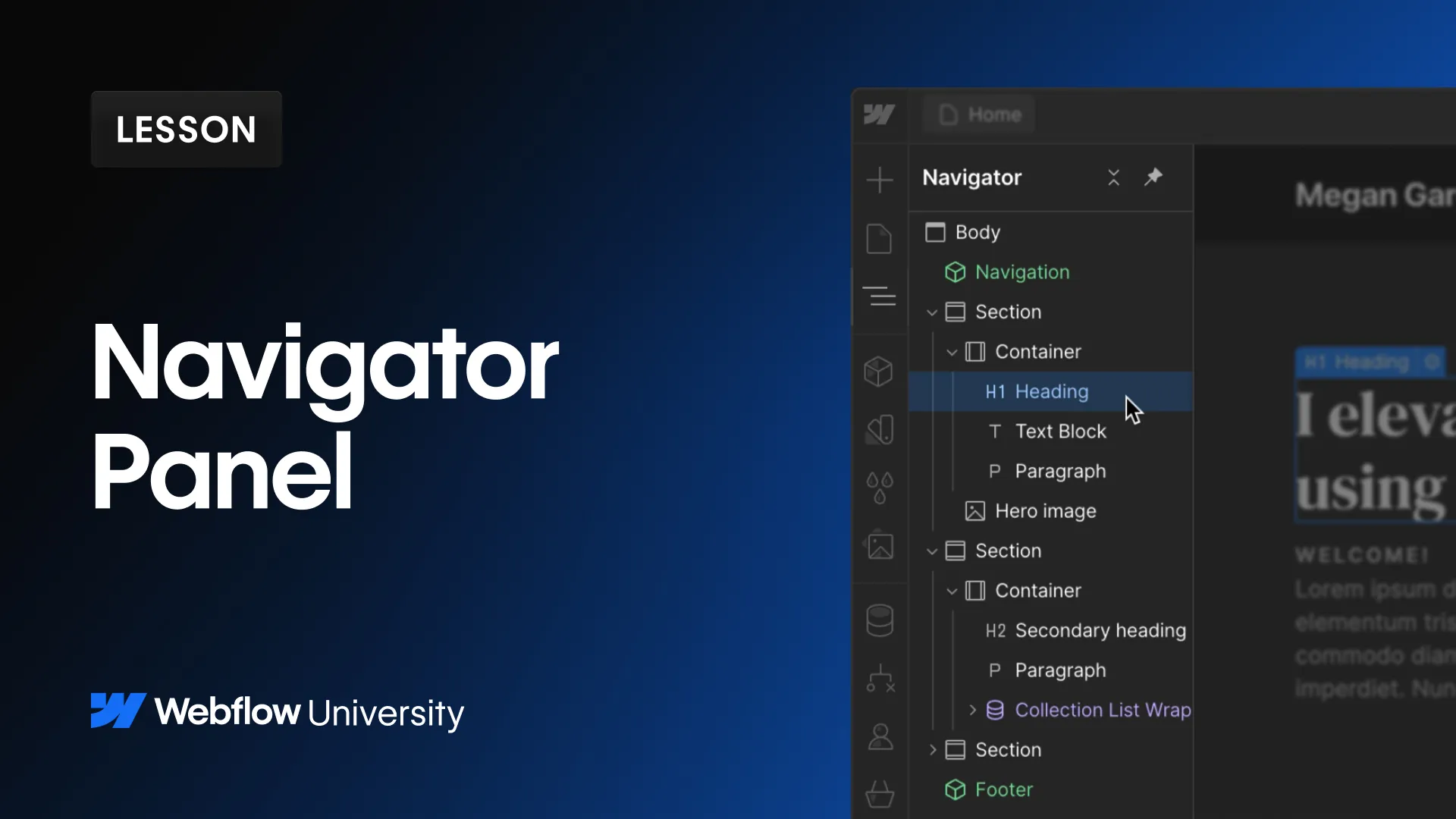Image resolution: width=1456 pixels, height=819 pixels.
Task: Open the Assets panel
Action: tap(880, 544)
